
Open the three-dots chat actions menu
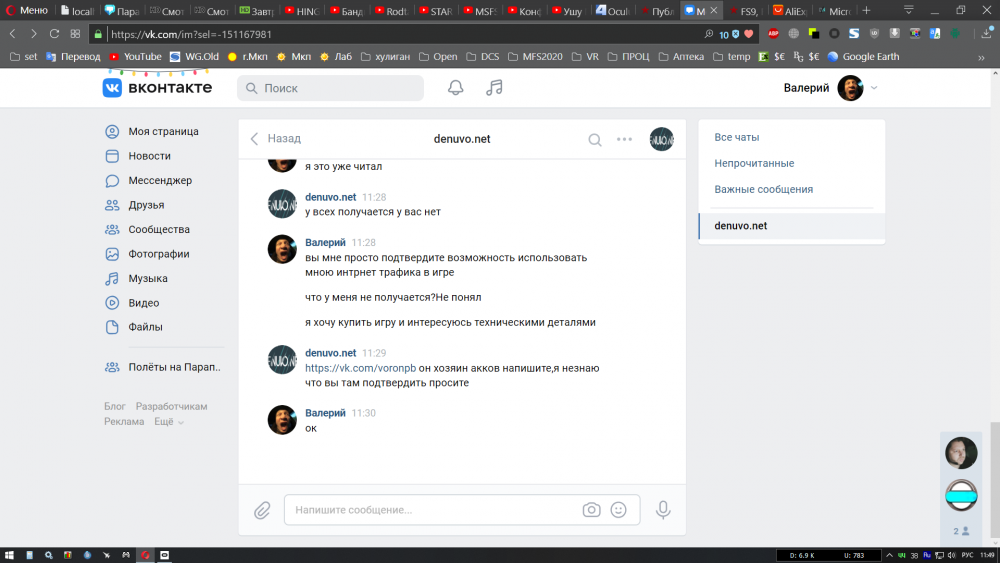point(624,139)
